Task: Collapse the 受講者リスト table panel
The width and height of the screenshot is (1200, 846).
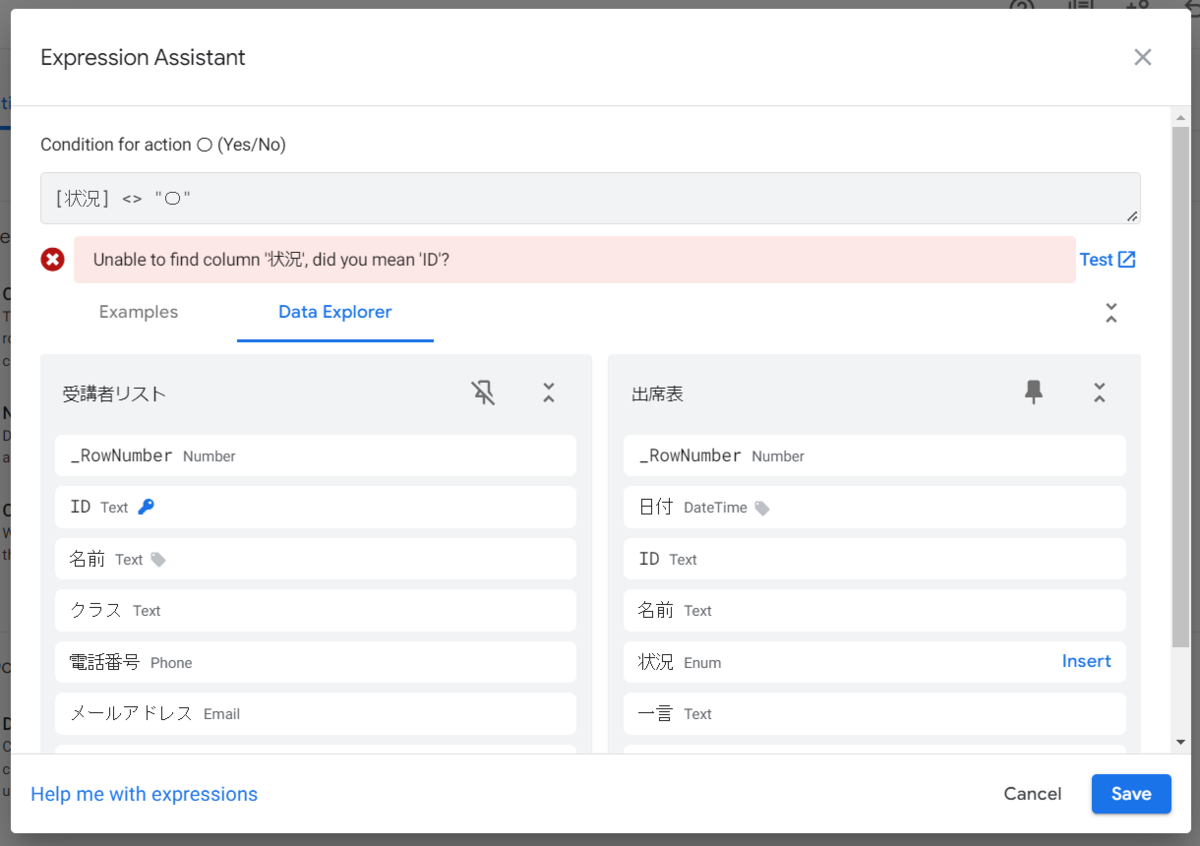Action: coord(548,393)
